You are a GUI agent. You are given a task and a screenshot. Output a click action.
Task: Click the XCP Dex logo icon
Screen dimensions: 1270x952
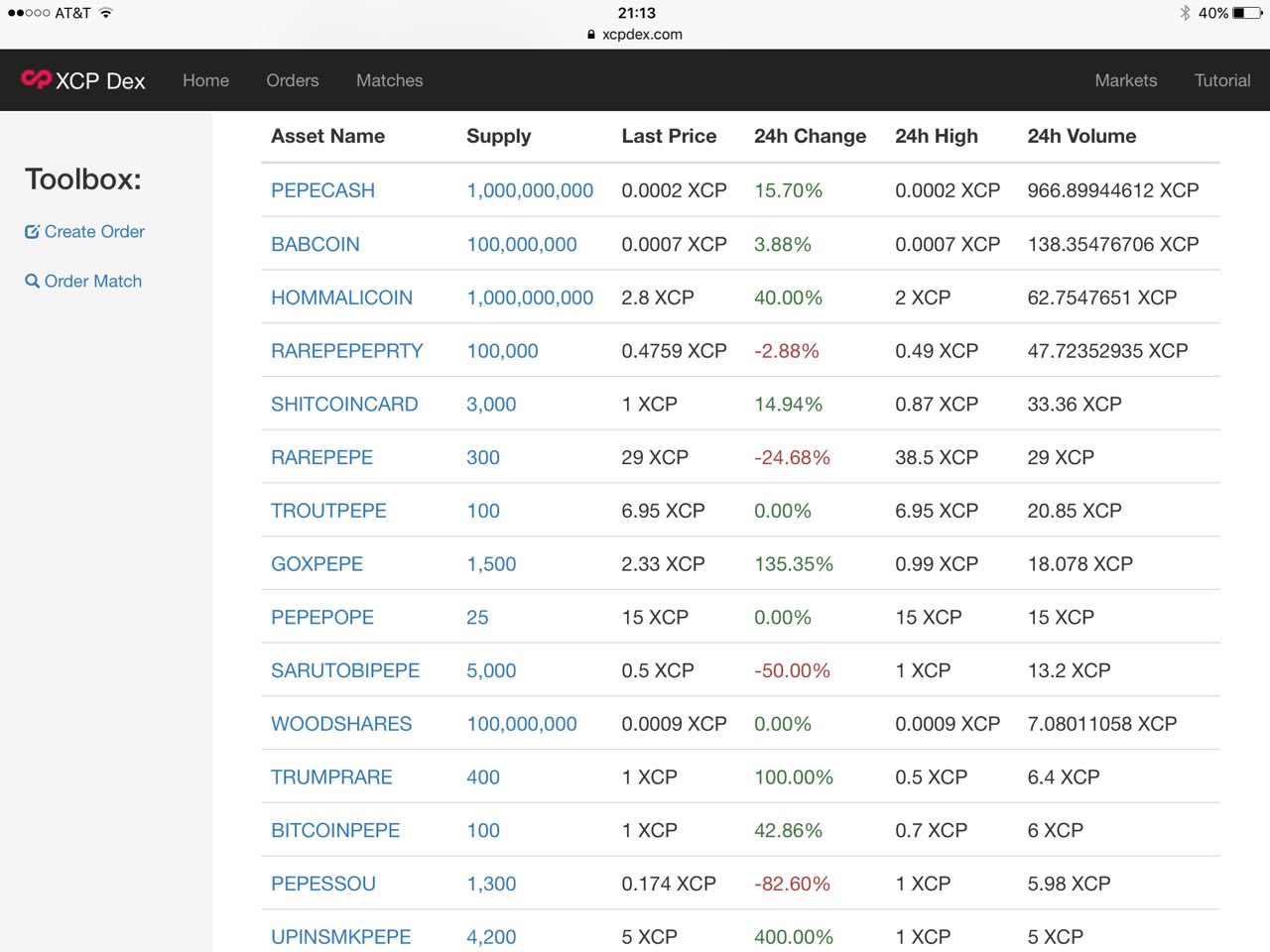coord(36,79)
